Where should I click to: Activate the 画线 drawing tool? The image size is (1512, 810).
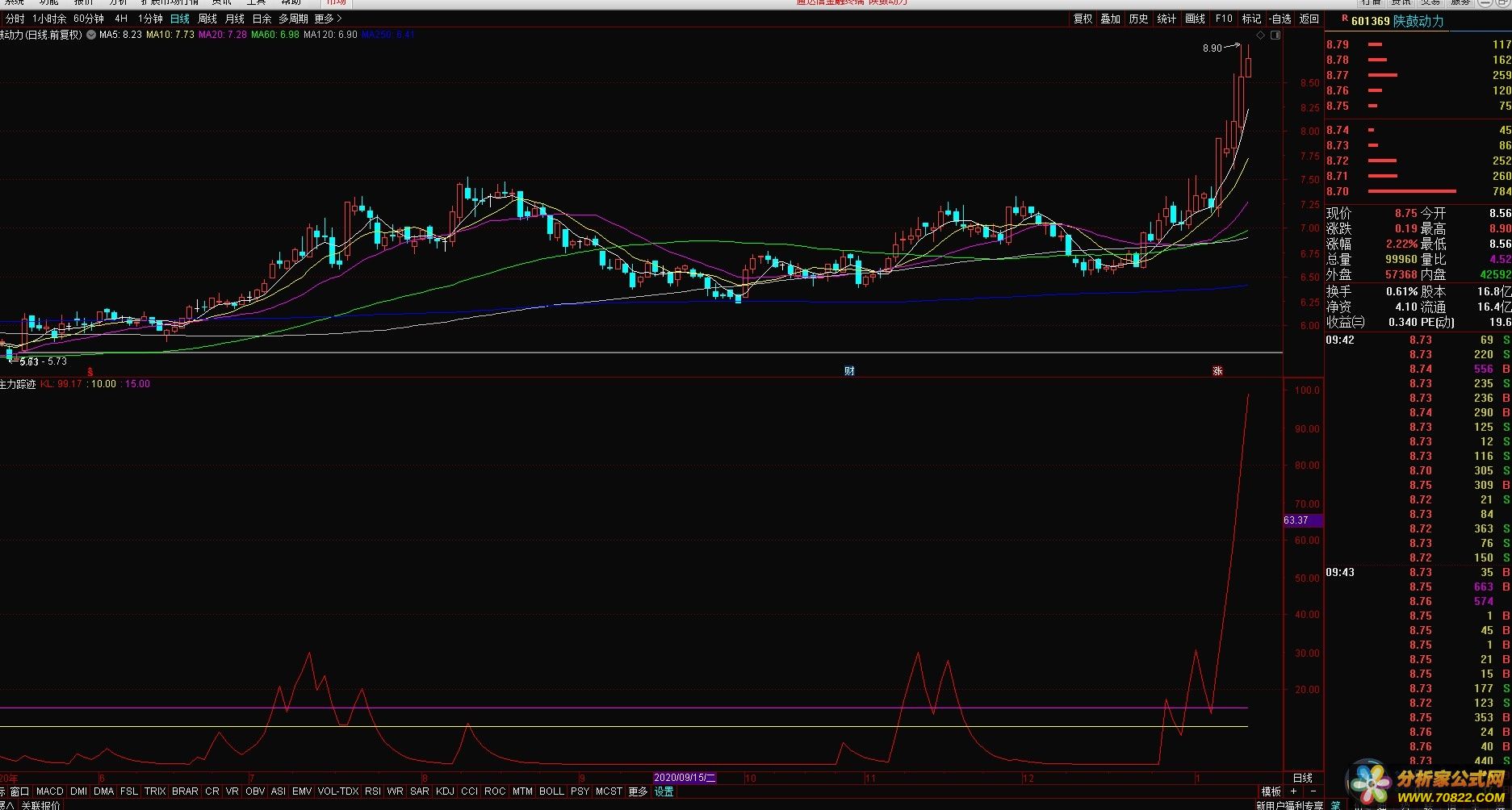pyautogui.click(x=1195, y=19)
